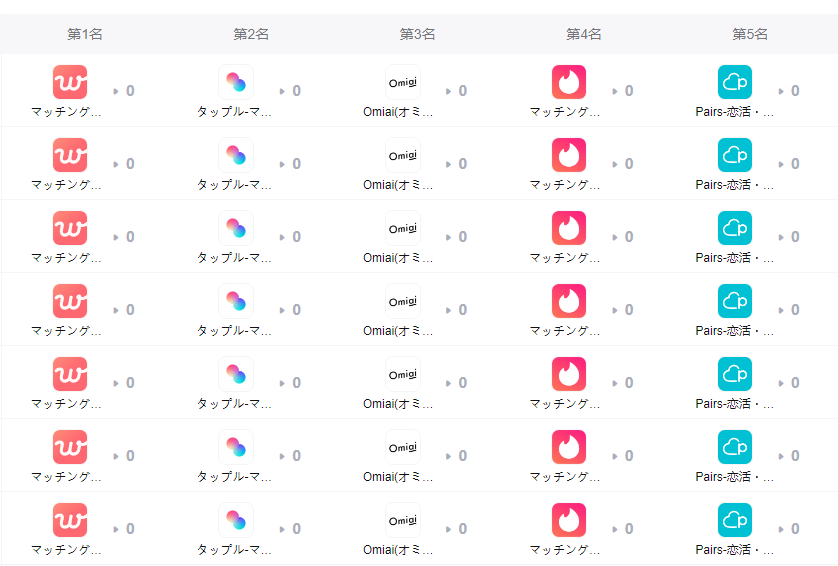Click the 第4名 rank change 0 in the last row

(x=623, y=529)
